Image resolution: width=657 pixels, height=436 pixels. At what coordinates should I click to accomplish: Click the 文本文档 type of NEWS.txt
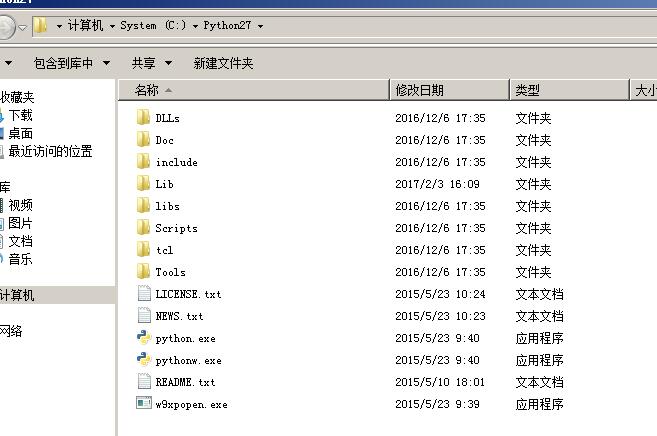(539, 316)
